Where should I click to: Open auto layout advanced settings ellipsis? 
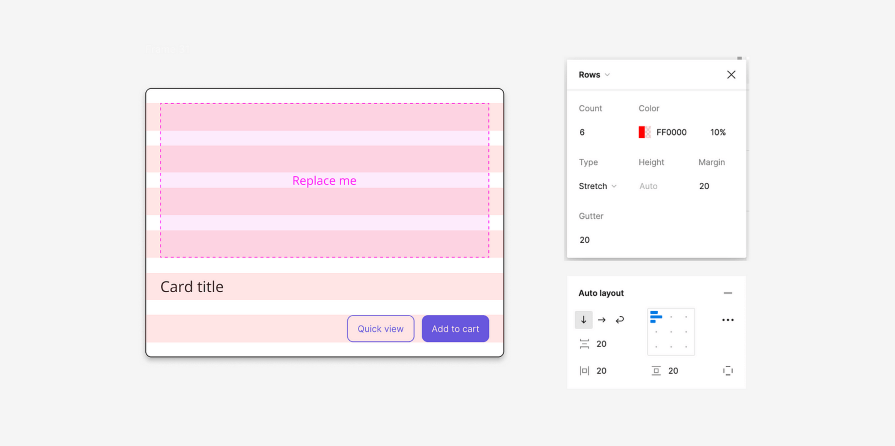coord(728,320)
